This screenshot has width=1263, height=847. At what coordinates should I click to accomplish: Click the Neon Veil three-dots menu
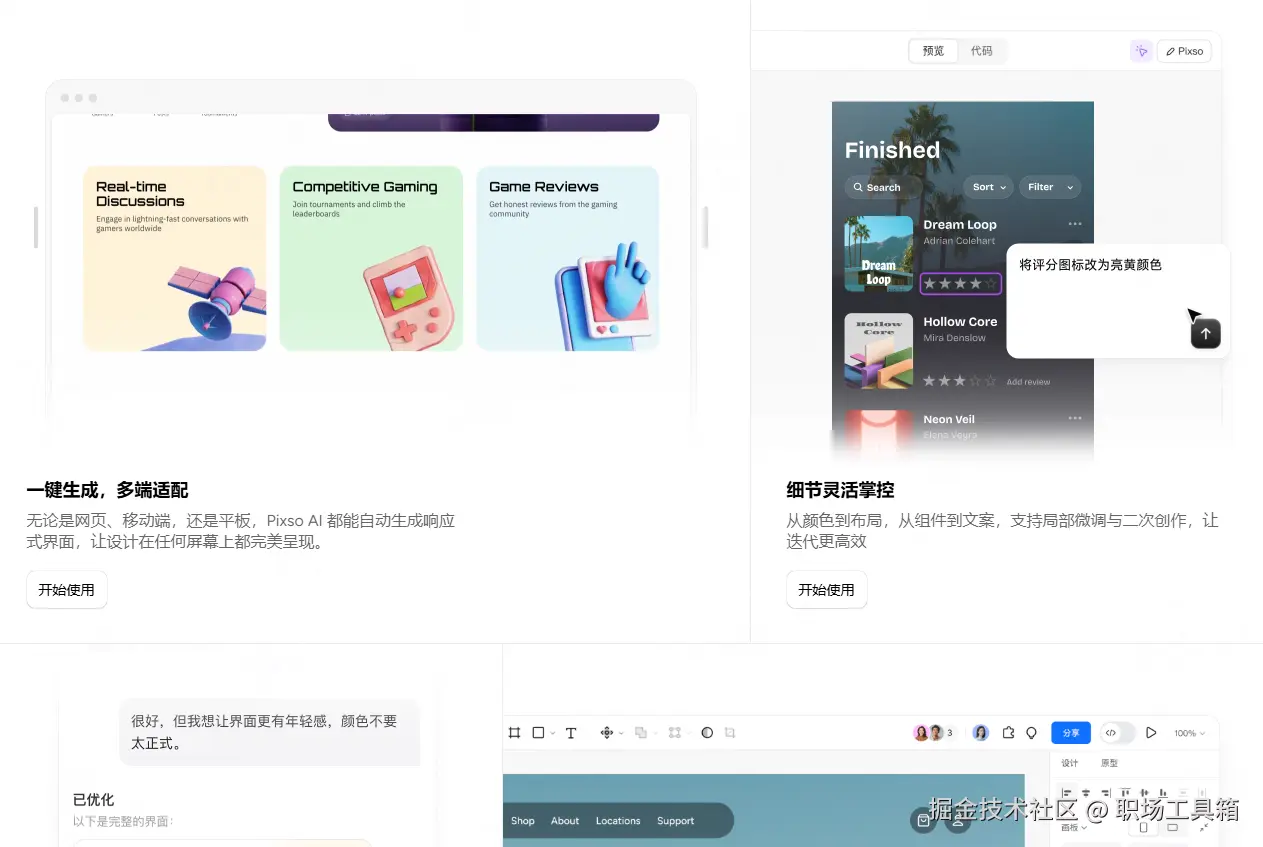[1075, 418]
